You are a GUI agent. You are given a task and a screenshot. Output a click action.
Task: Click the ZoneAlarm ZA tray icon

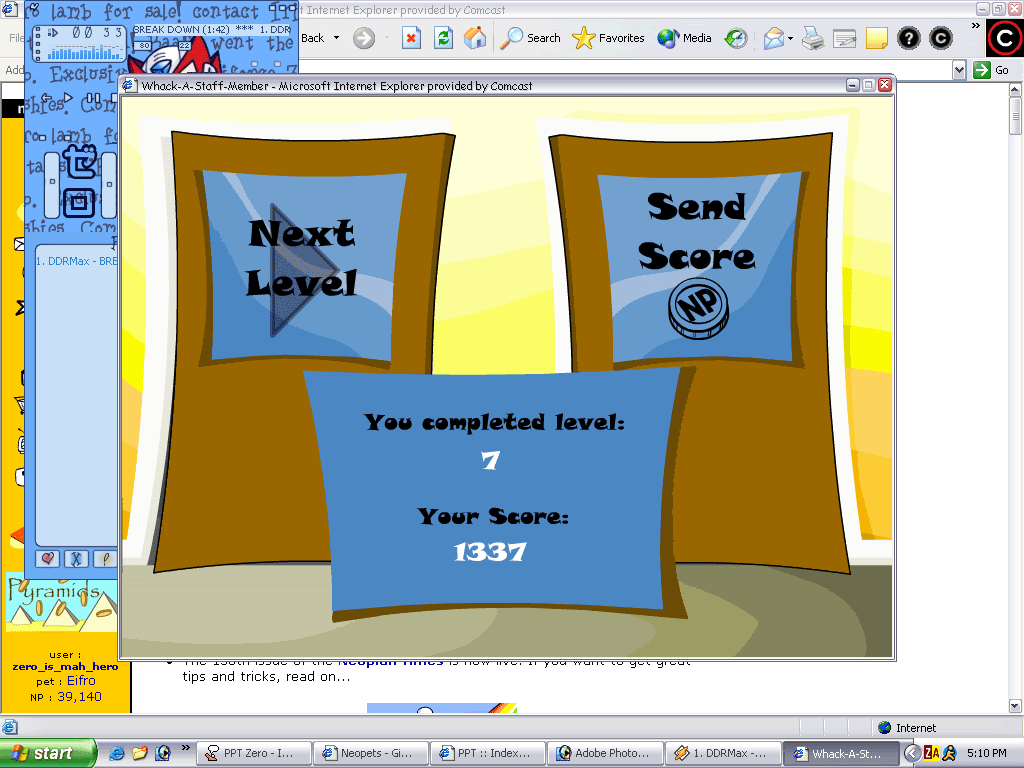click(x=932, y=753)
